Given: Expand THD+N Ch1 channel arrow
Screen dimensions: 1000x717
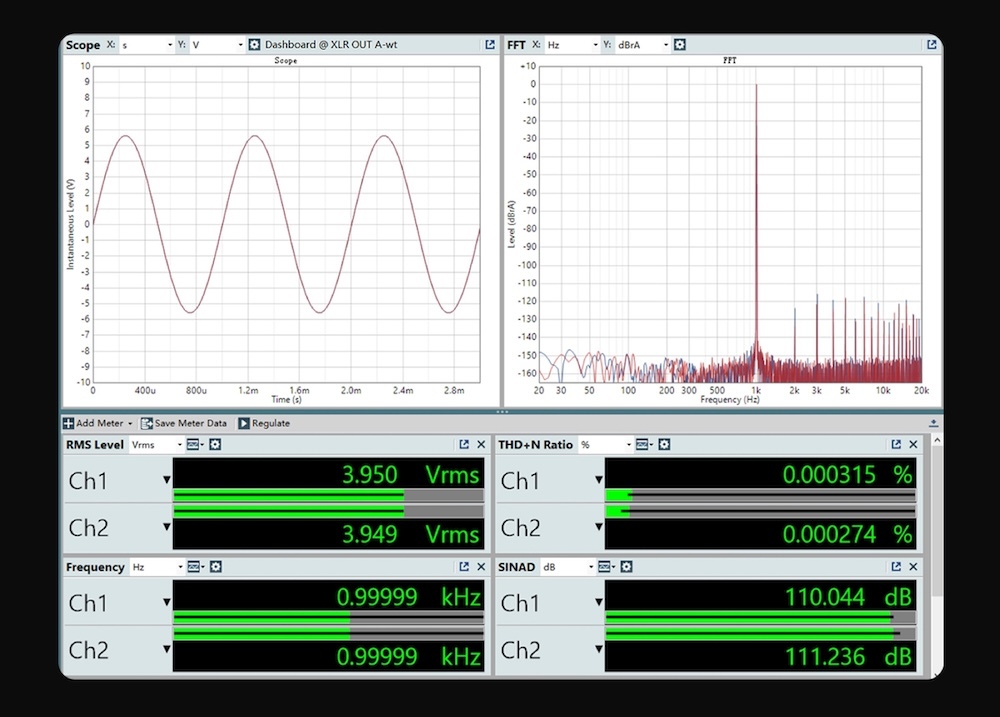Looking at the screenshot, I should coord(599,480).
